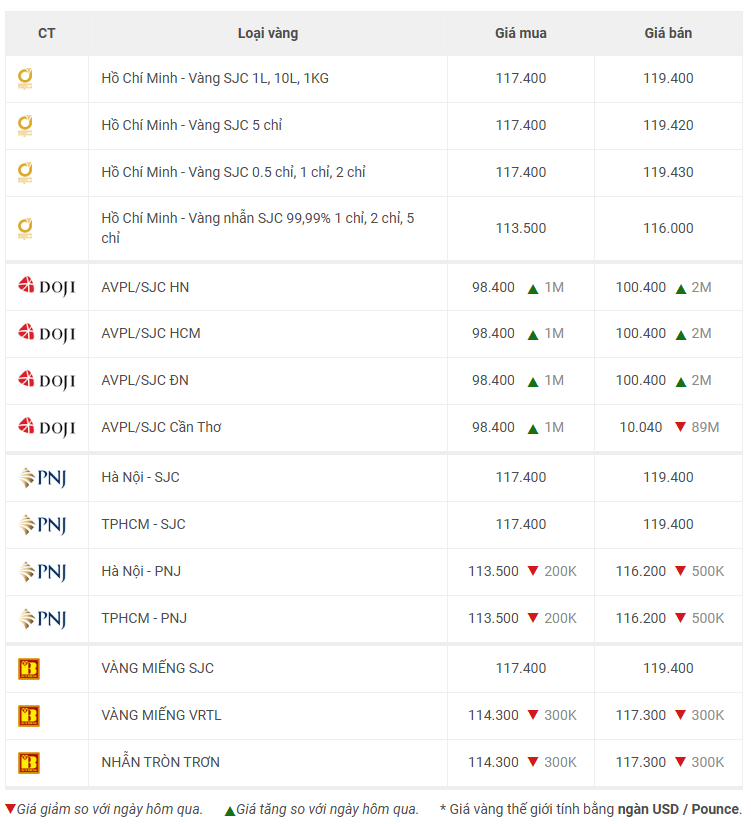
Task: Click the ngàn USD / Pounce footnote text
Action: (678, 809)
